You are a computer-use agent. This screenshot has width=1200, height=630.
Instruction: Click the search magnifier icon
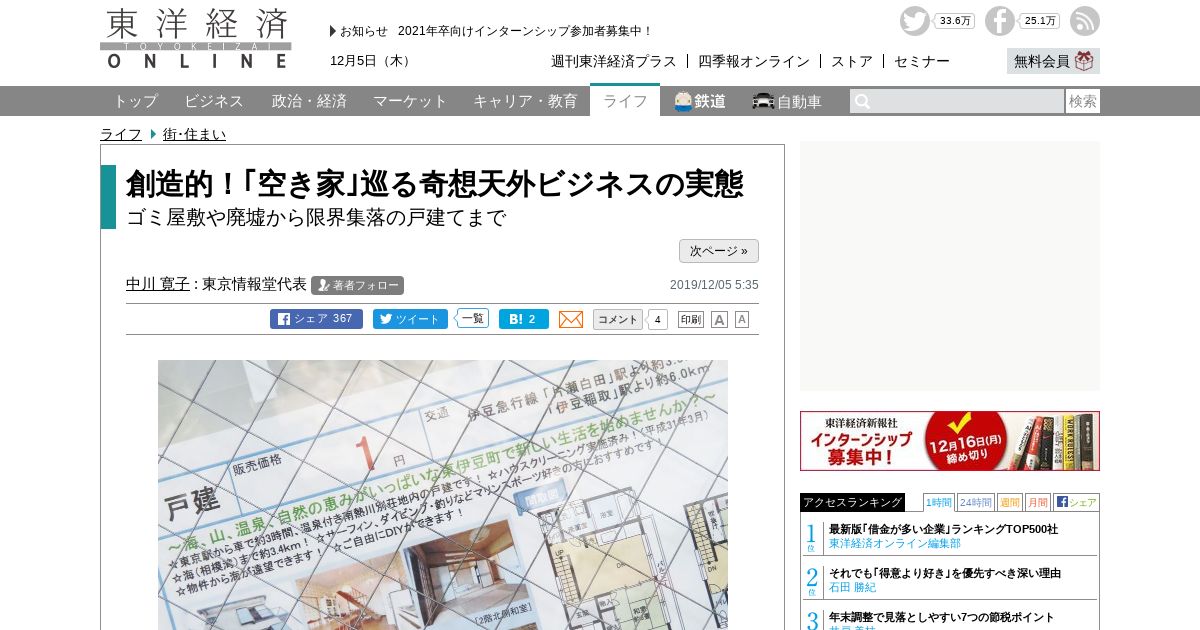point(862,101)
